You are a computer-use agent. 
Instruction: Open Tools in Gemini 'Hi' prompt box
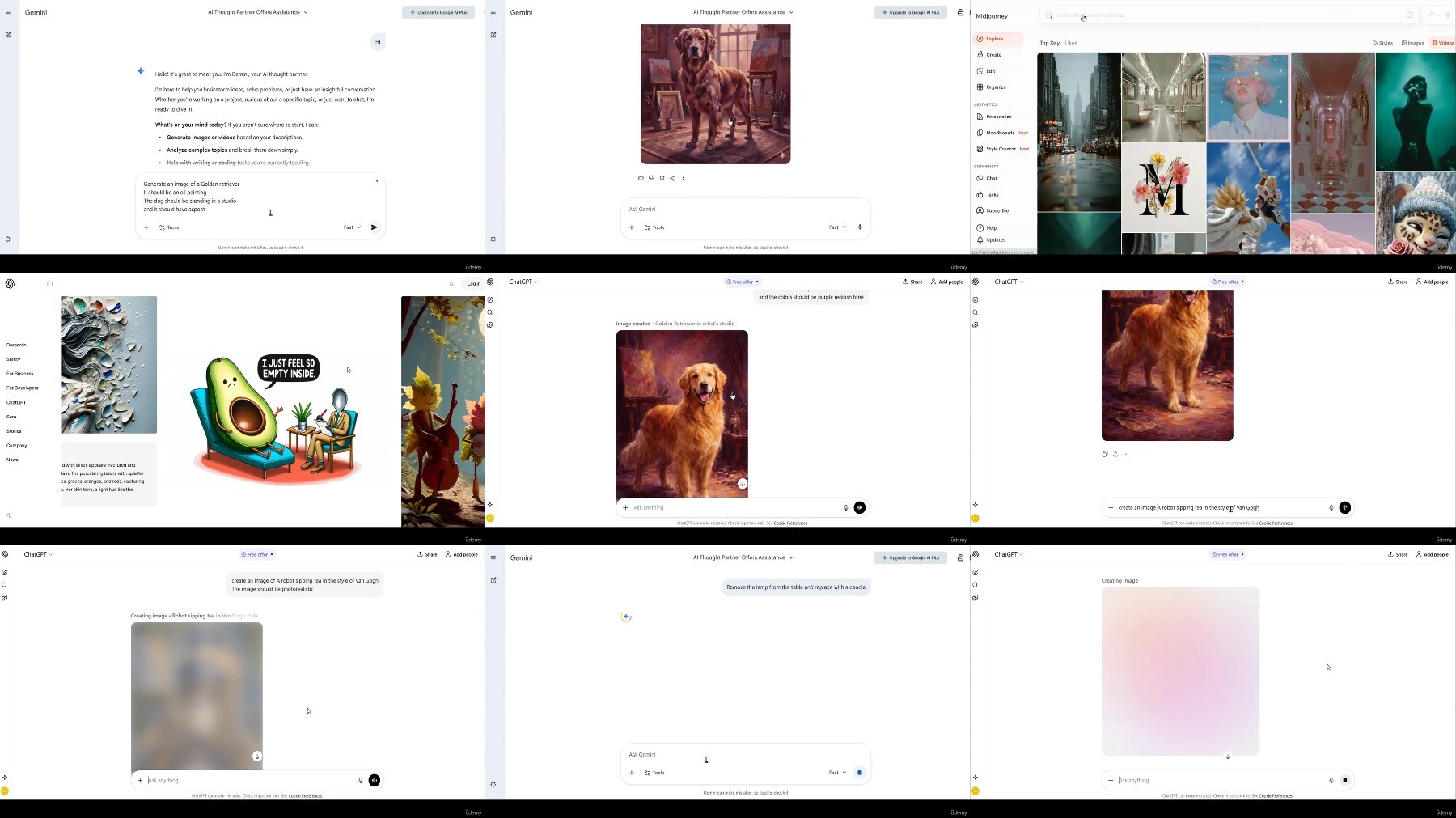(169, 227)
